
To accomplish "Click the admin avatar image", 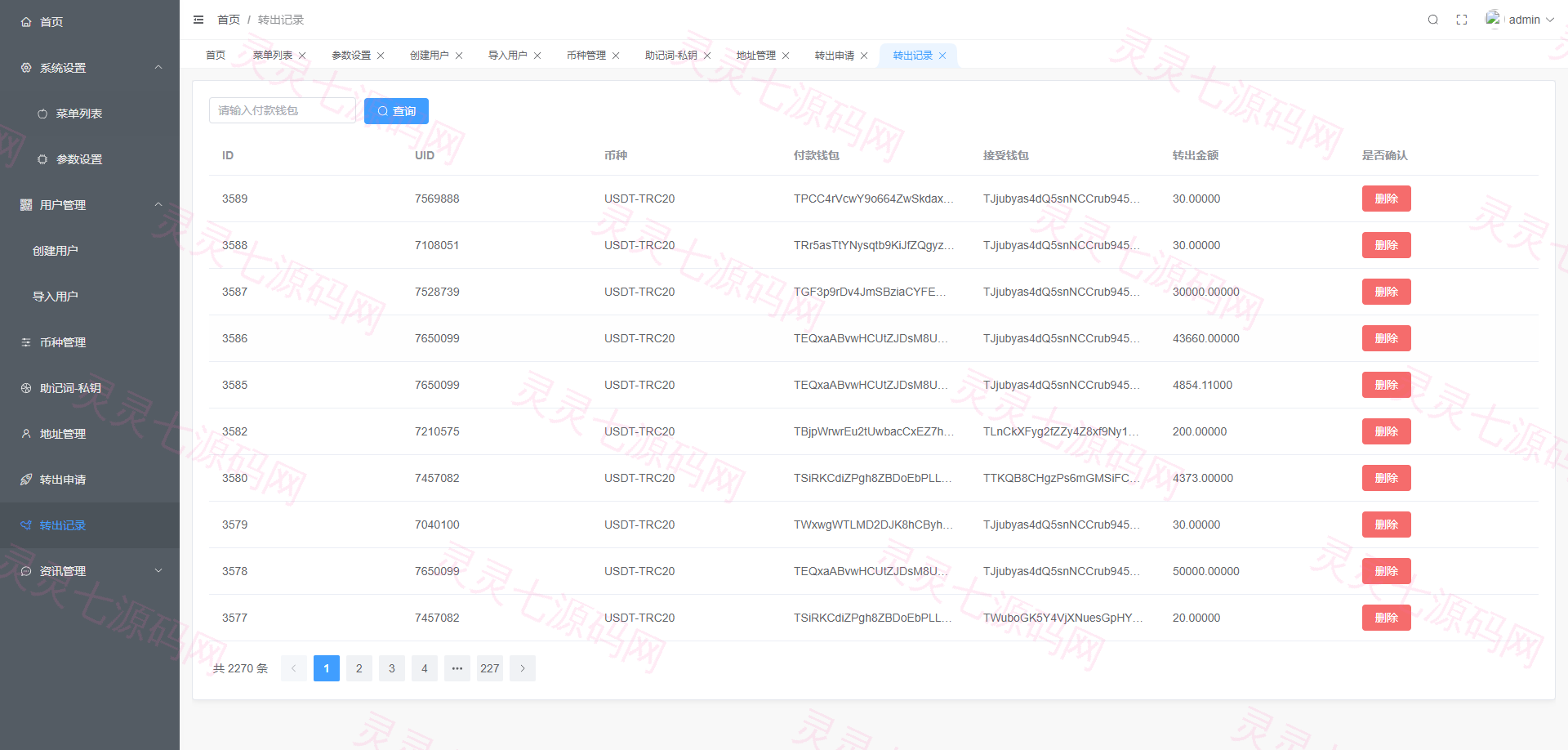I will click(1493, 19).
